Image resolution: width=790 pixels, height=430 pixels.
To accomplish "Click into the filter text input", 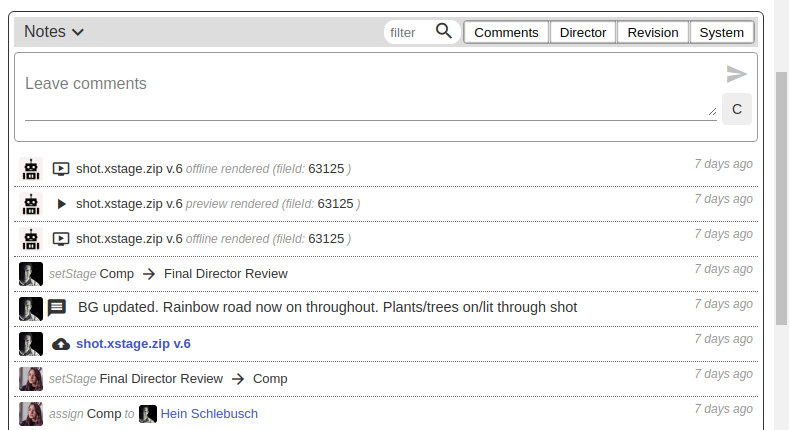I will [408, 32].
